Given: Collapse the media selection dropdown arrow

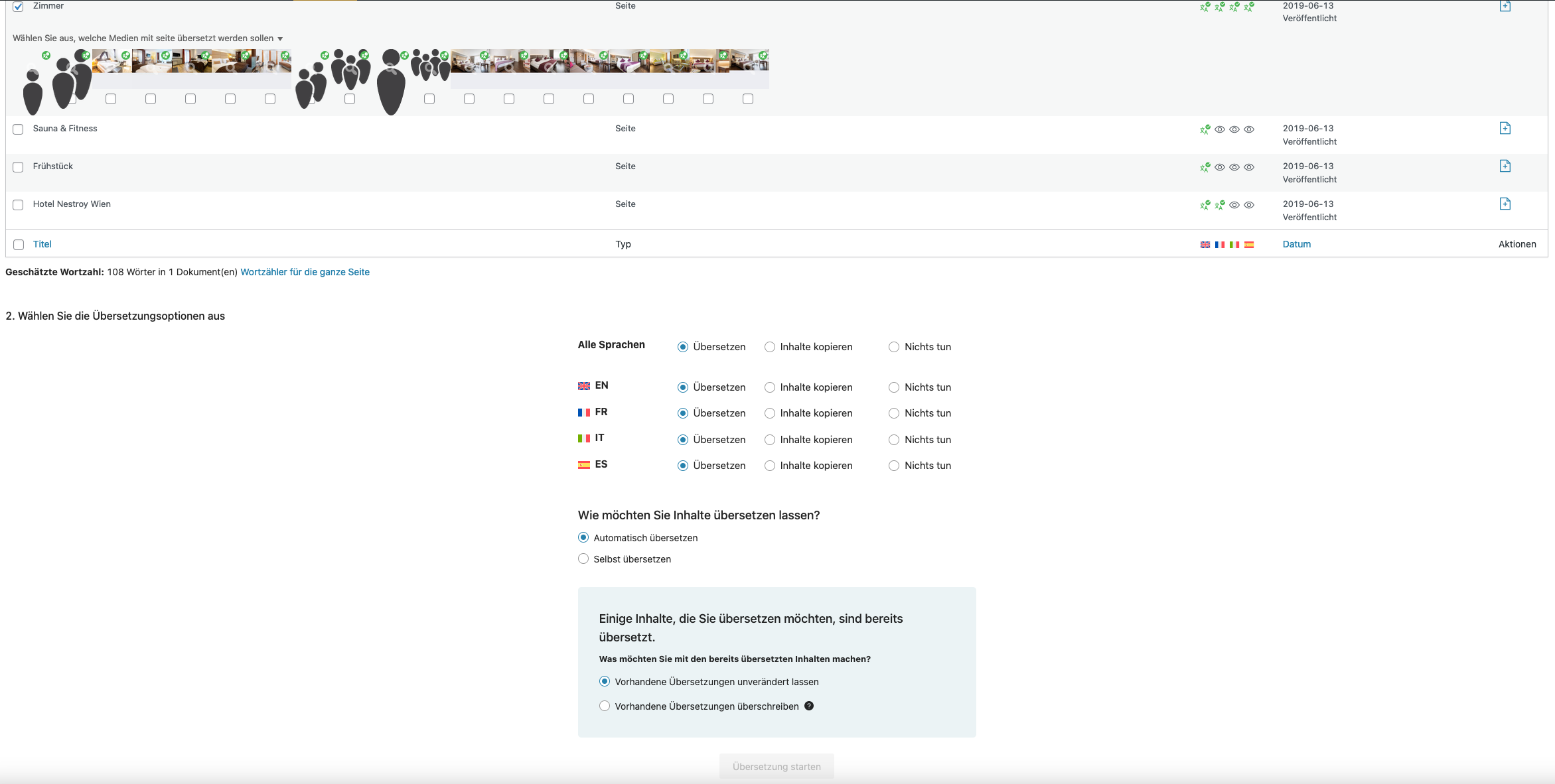Looking at the screenshot, I should click(x=280, y=38).
